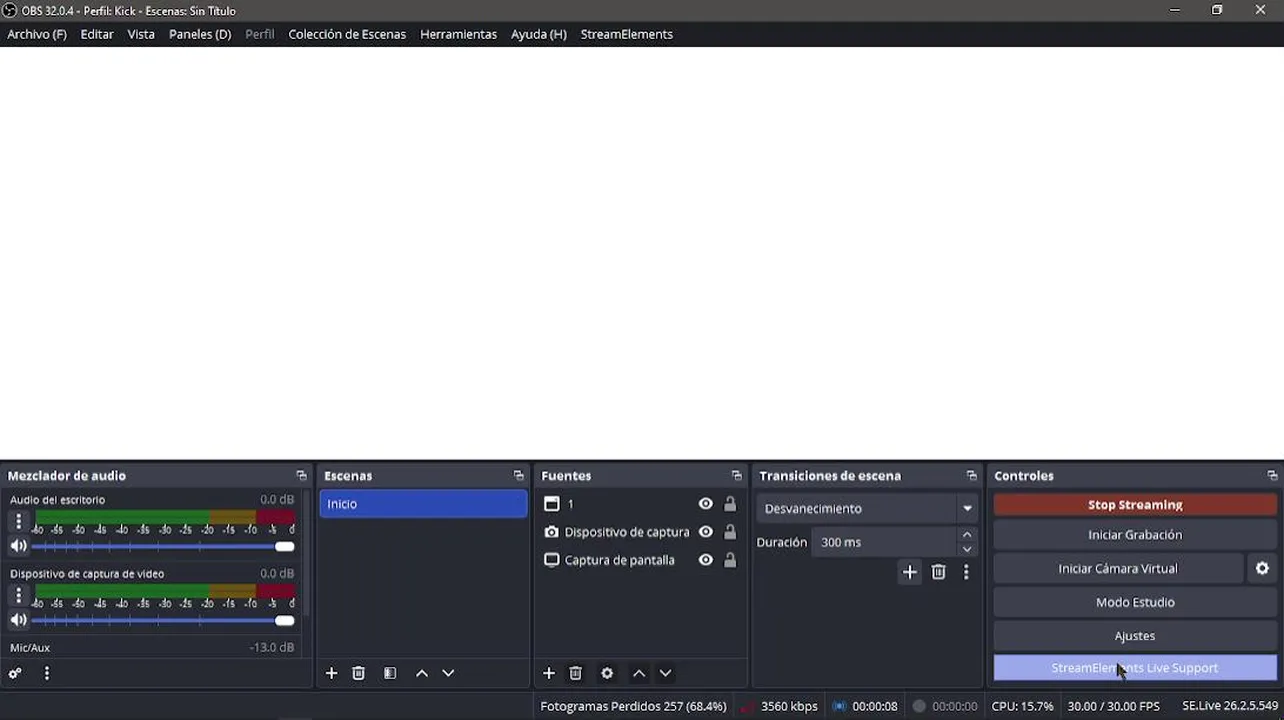Decrease transition duration with down arrow

click(x=967, y=549)
